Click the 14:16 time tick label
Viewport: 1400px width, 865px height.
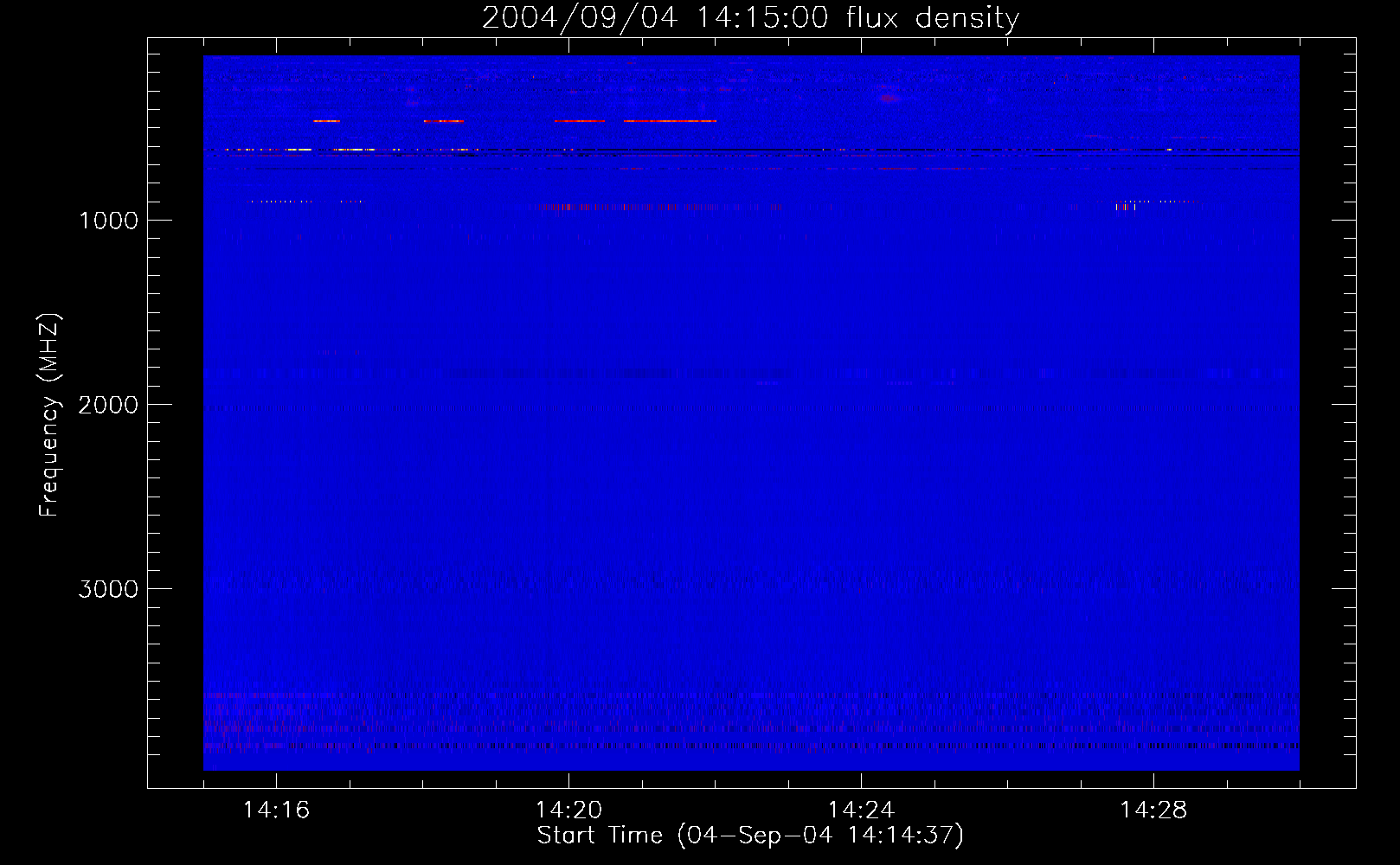pyautogui.click(x=276, y=810)
